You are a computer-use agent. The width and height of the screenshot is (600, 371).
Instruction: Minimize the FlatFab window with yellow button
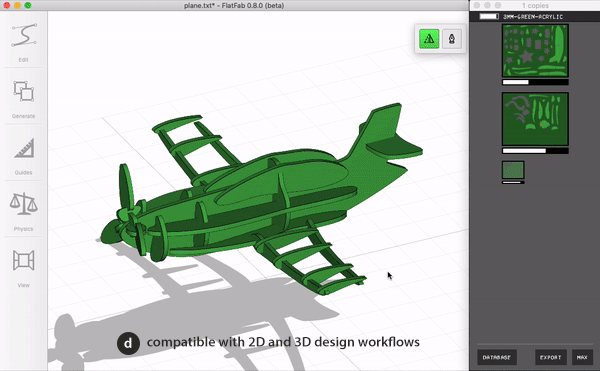tap(17, 5)
